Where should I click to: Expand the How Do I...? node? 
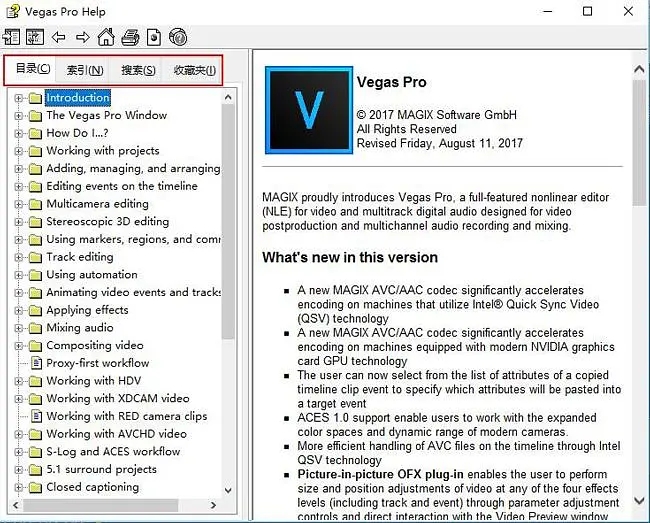click(x=18, y=133)
